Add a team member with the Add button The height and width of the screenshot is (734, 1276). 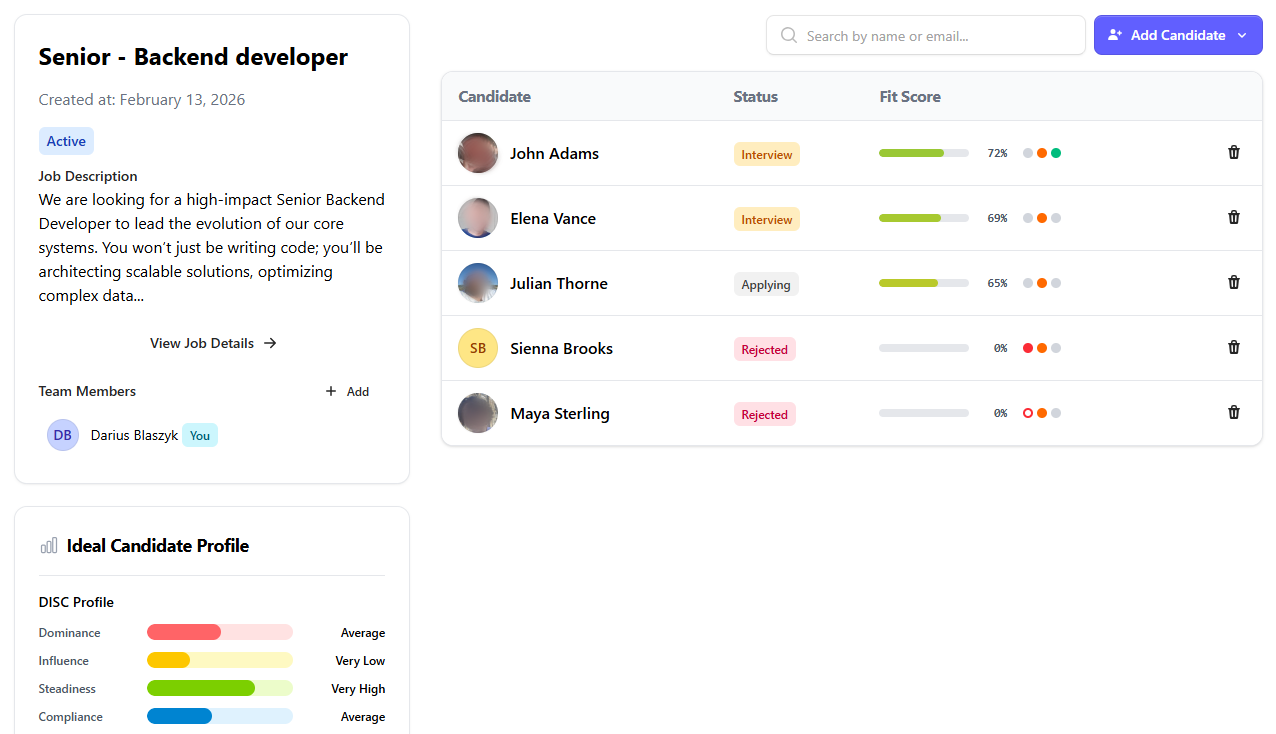[x=347, y=391]
